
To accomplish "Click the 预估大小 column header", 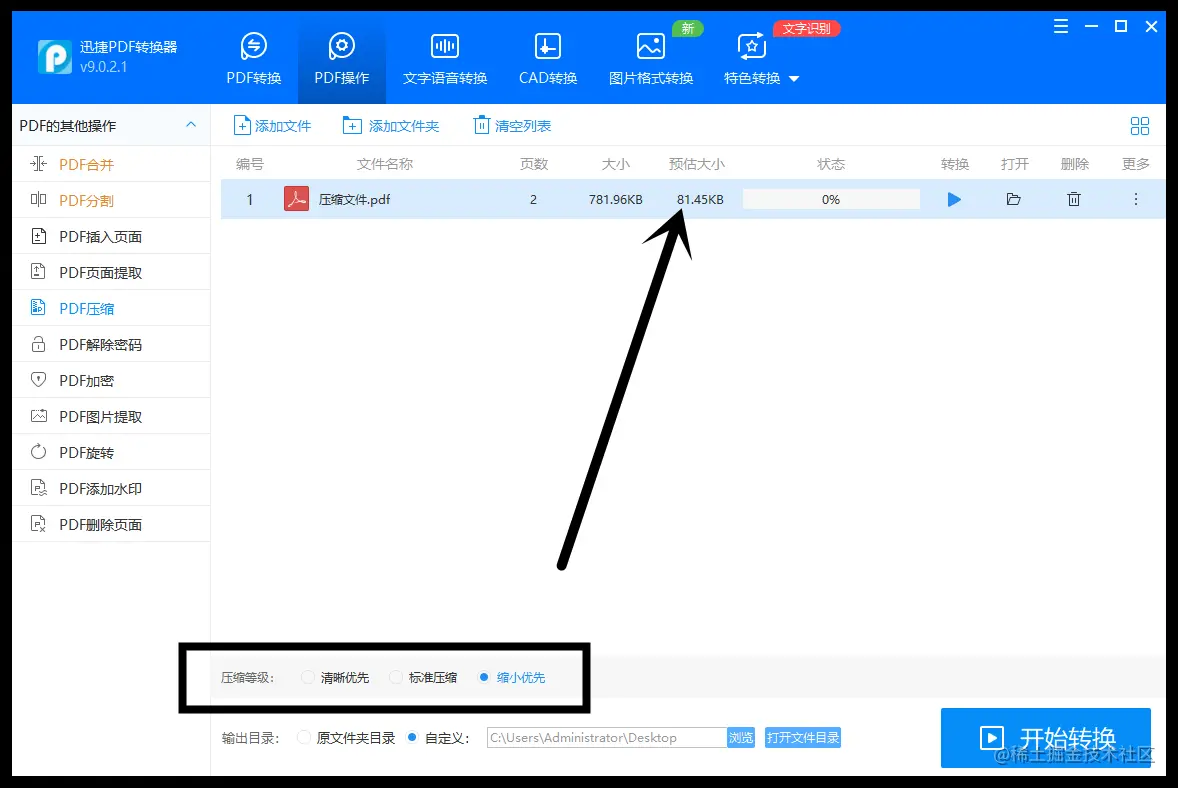I will coord(696,164).
